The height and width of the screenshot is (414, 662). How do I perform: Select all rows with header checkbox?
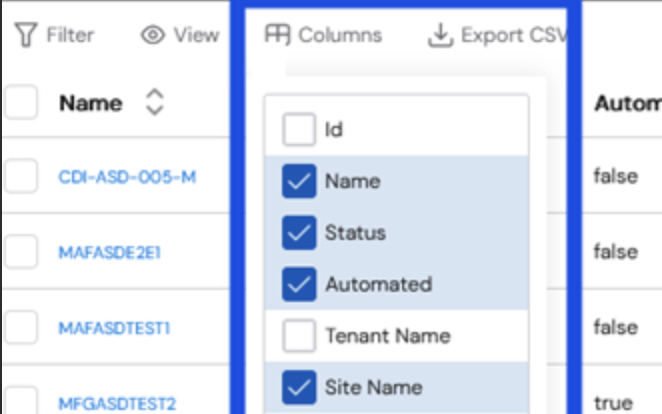point(21,102)
